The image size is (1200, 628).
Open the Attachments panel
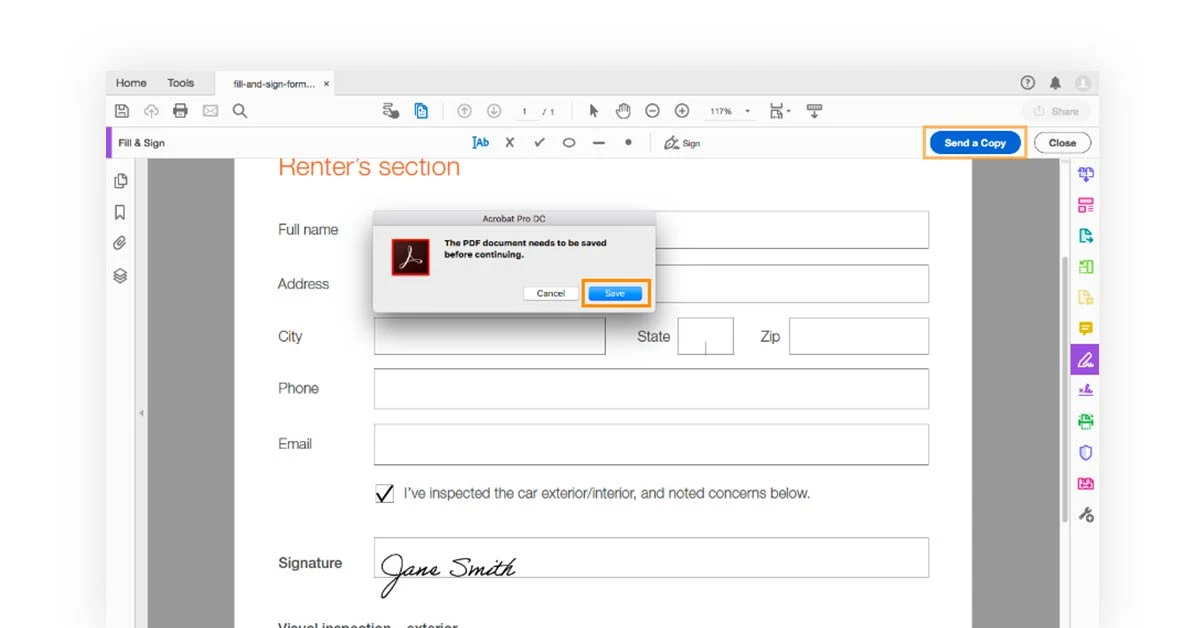click(120, 242)
